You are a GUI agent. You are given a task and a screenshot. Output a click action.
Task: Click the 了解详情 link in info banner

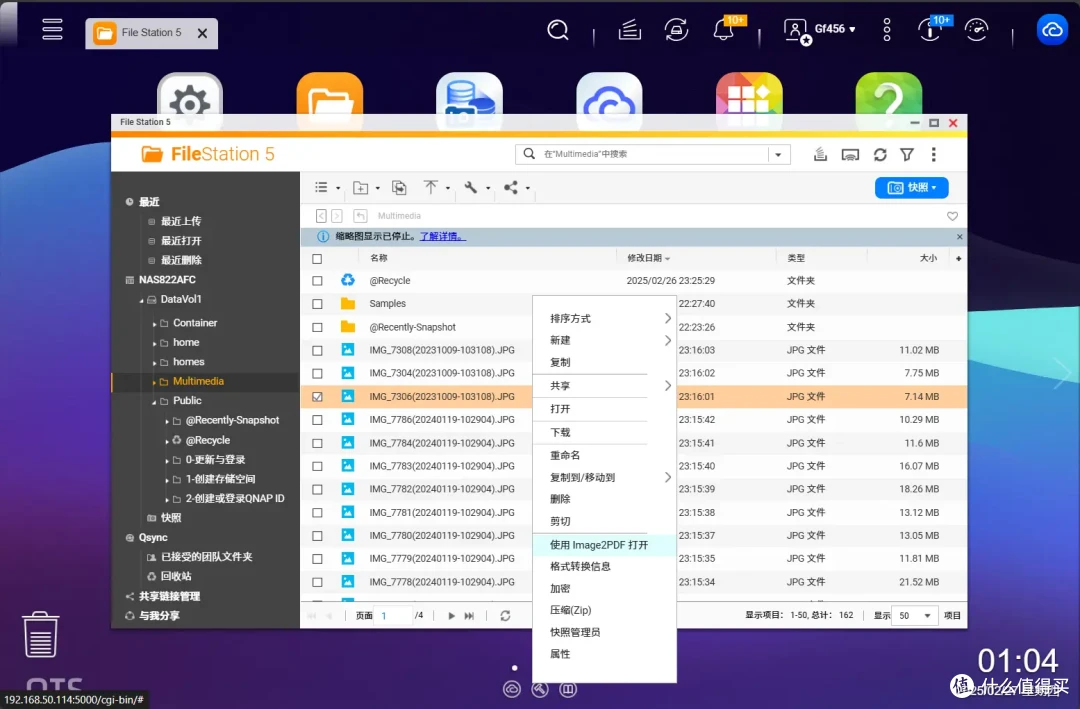tap(443, 236)
